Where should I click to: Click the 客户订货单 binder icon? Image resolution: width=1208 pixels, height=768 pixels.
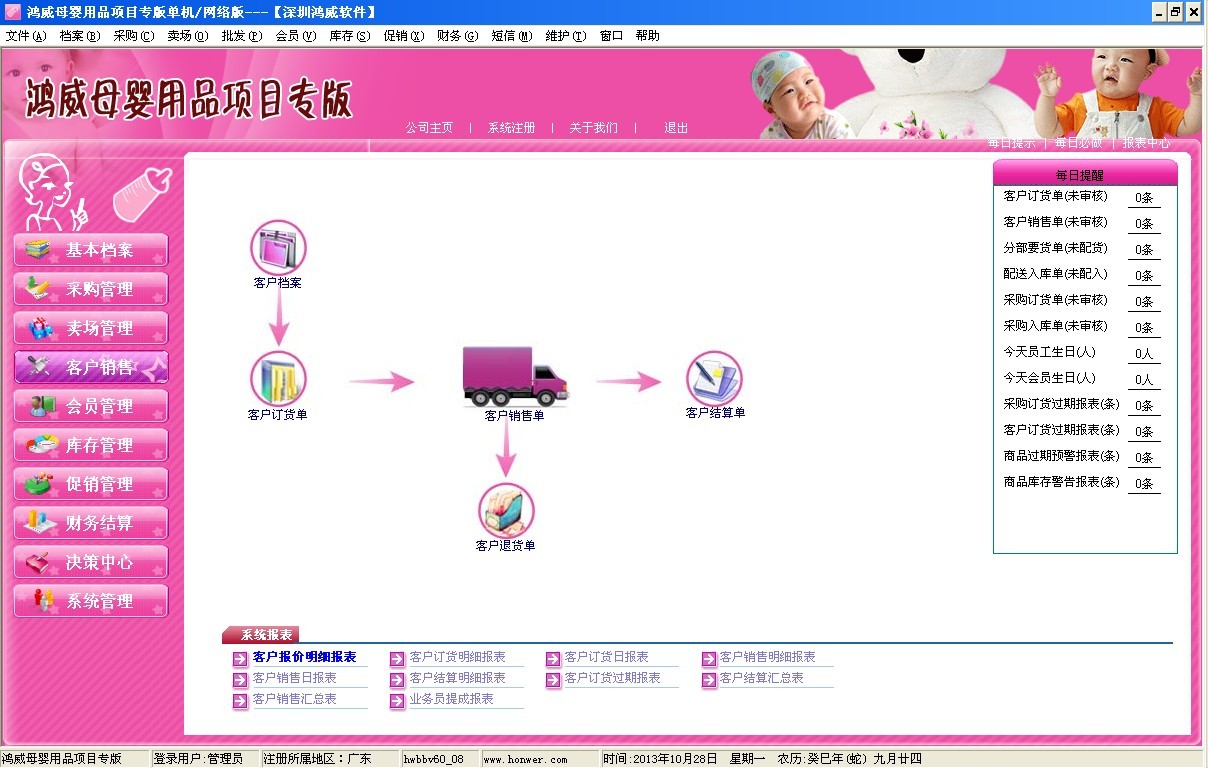click(278, 379)
